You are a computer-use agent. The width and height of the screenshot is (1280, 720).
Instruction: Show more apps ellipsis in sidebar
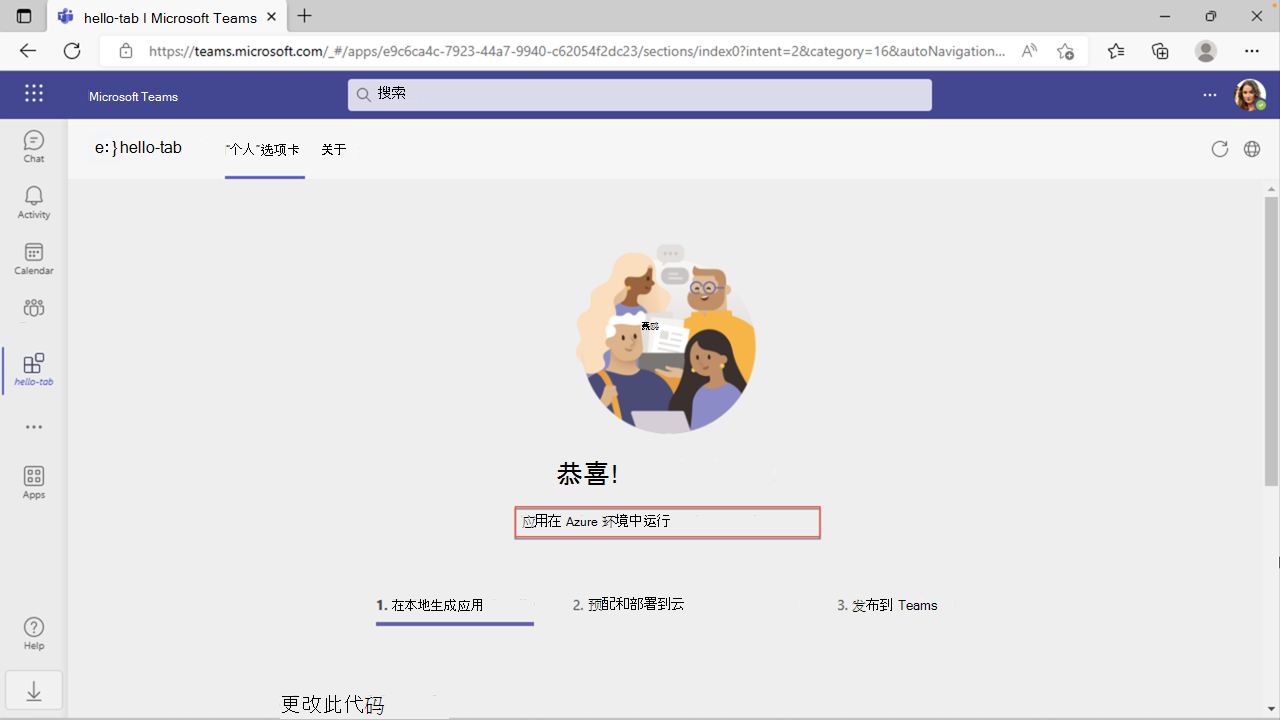coord(34,427)
